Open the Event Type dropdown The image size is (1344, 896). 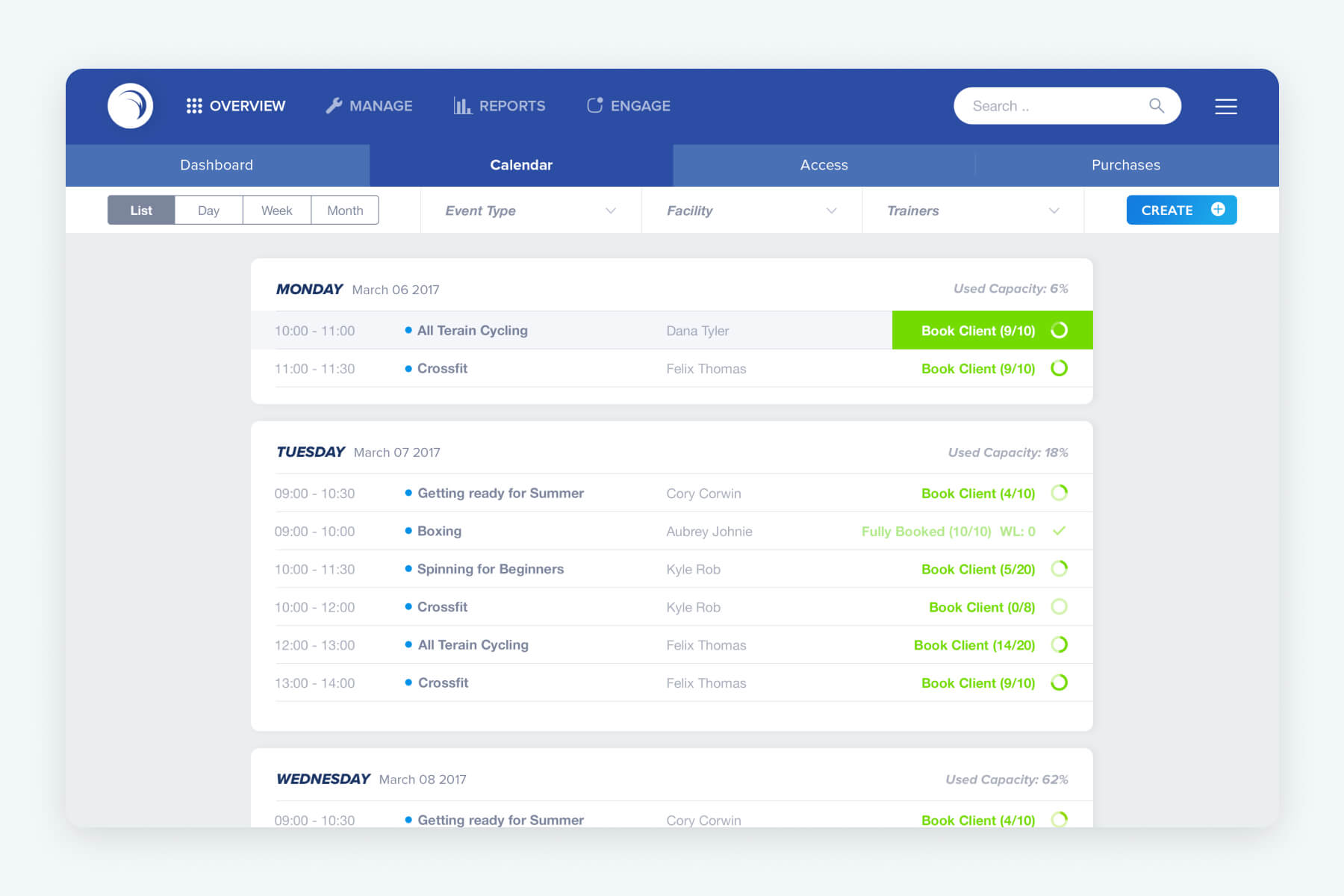coord(531,211)
